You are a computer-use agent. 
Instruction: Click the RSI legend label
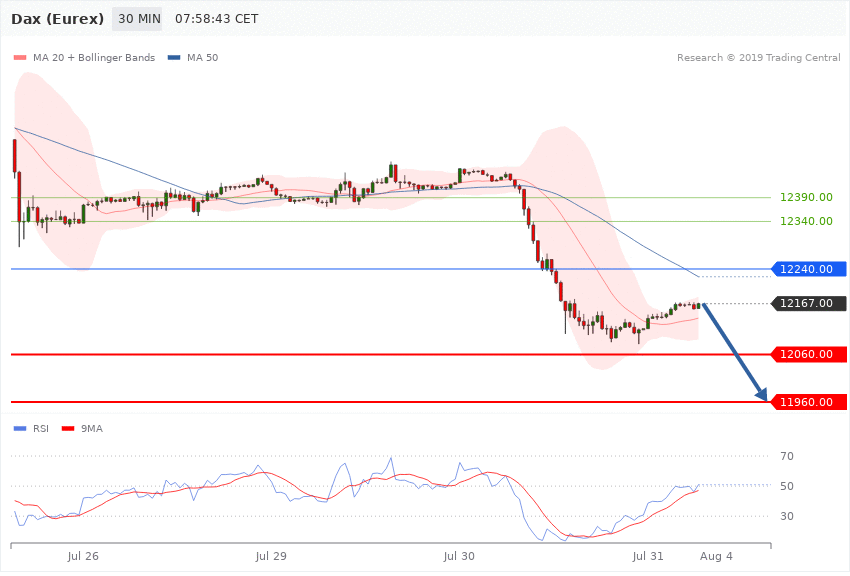(x=41, y=429)
